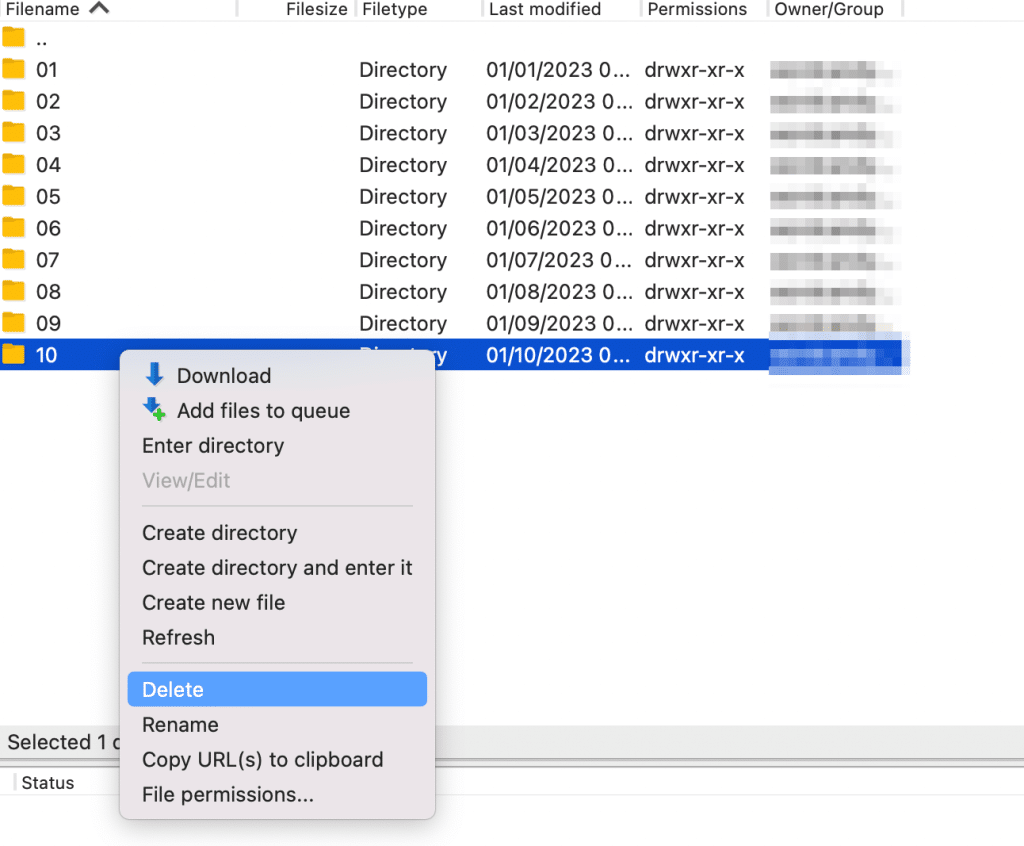This screenshot has width=1024, height=846.
Task: Choose Create new file option
Action: click(213, 602)
